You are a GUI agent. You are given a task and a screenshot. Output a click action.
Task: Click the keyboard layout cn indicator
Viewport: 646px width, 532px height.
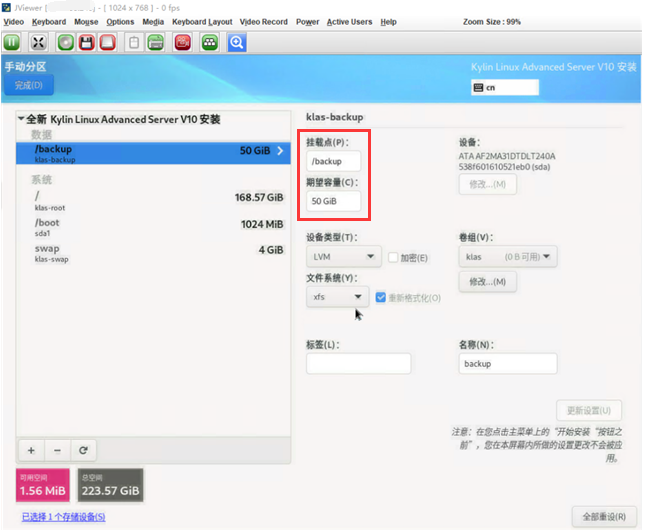505,87
